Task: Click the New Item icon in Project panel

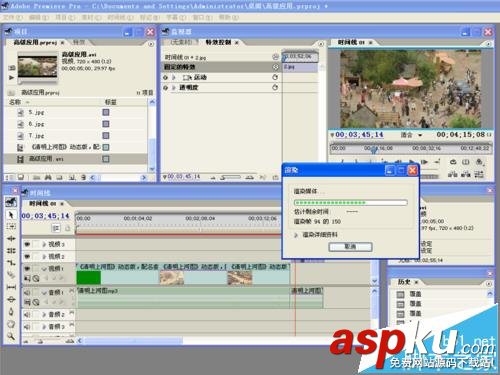Action: (x=72, y=177)
